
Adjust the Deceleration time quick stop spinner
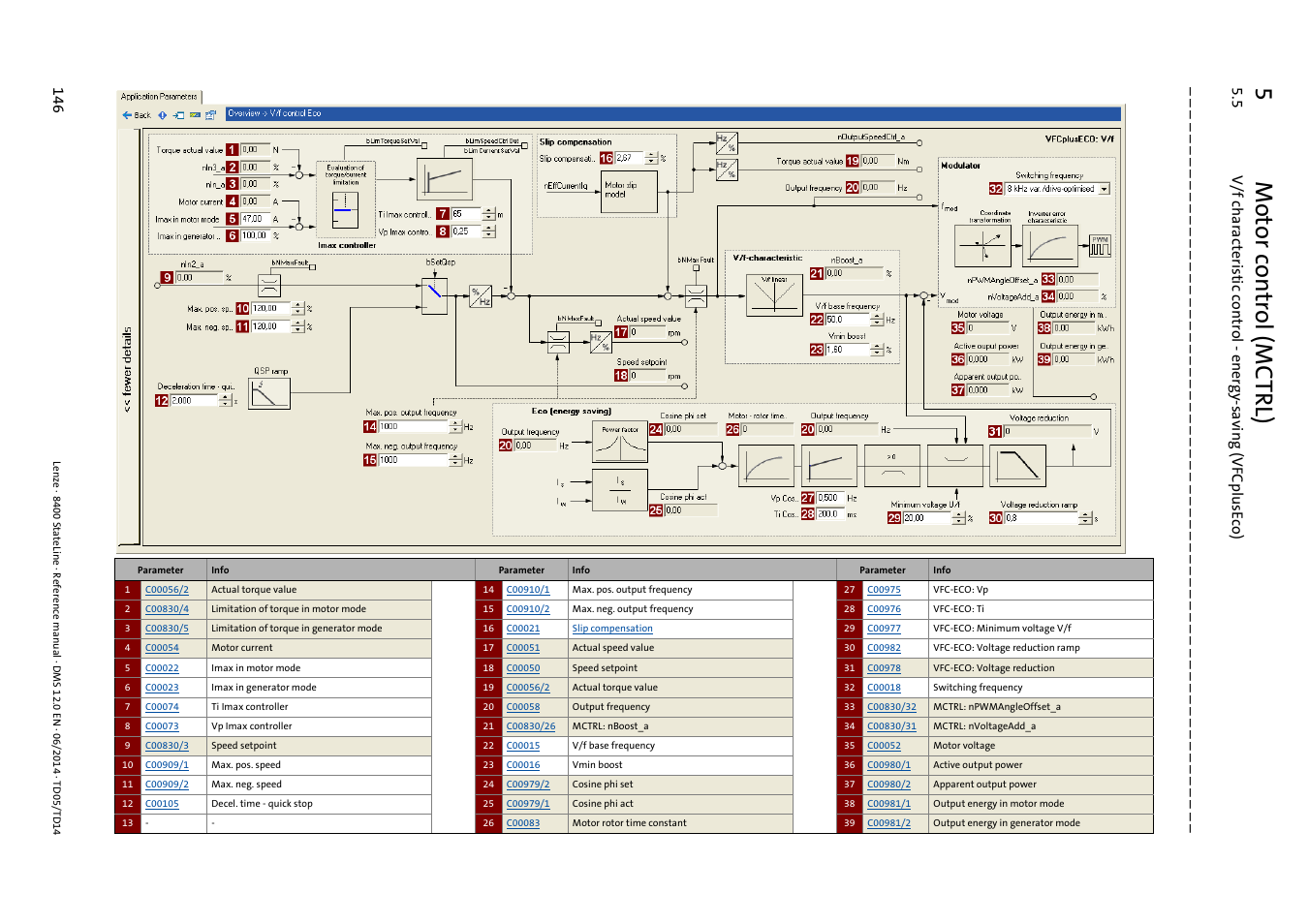[225, 400]
